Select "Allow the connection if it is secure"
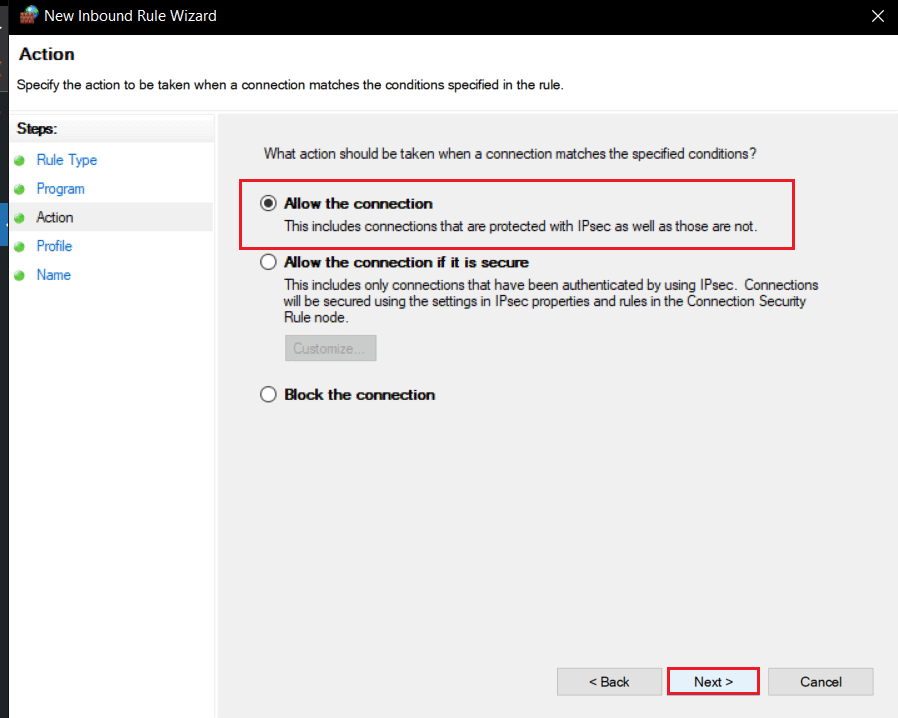This screenshot has width=898, height=718. coord(268,261)
